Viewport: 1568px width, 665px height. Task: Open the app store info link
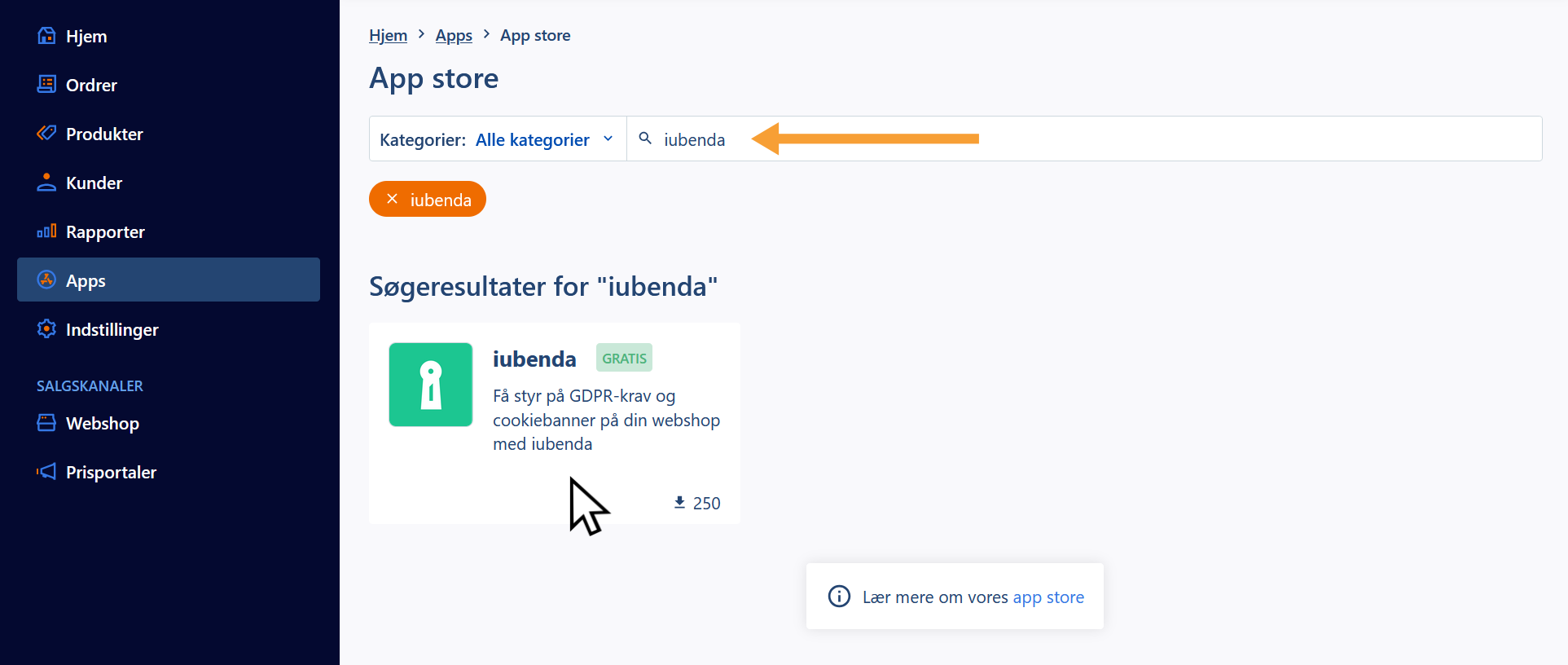pos(1048,597)
